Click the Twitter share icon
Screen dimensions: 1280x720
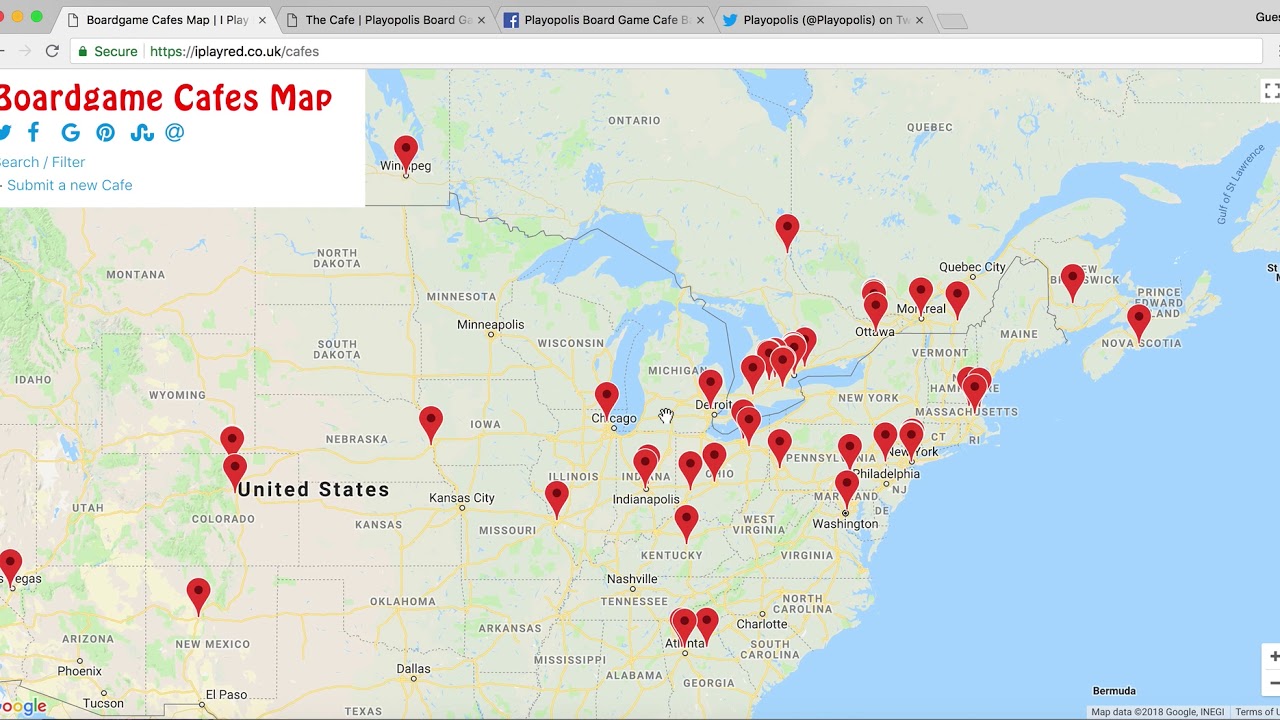click(x=4, y=133)
